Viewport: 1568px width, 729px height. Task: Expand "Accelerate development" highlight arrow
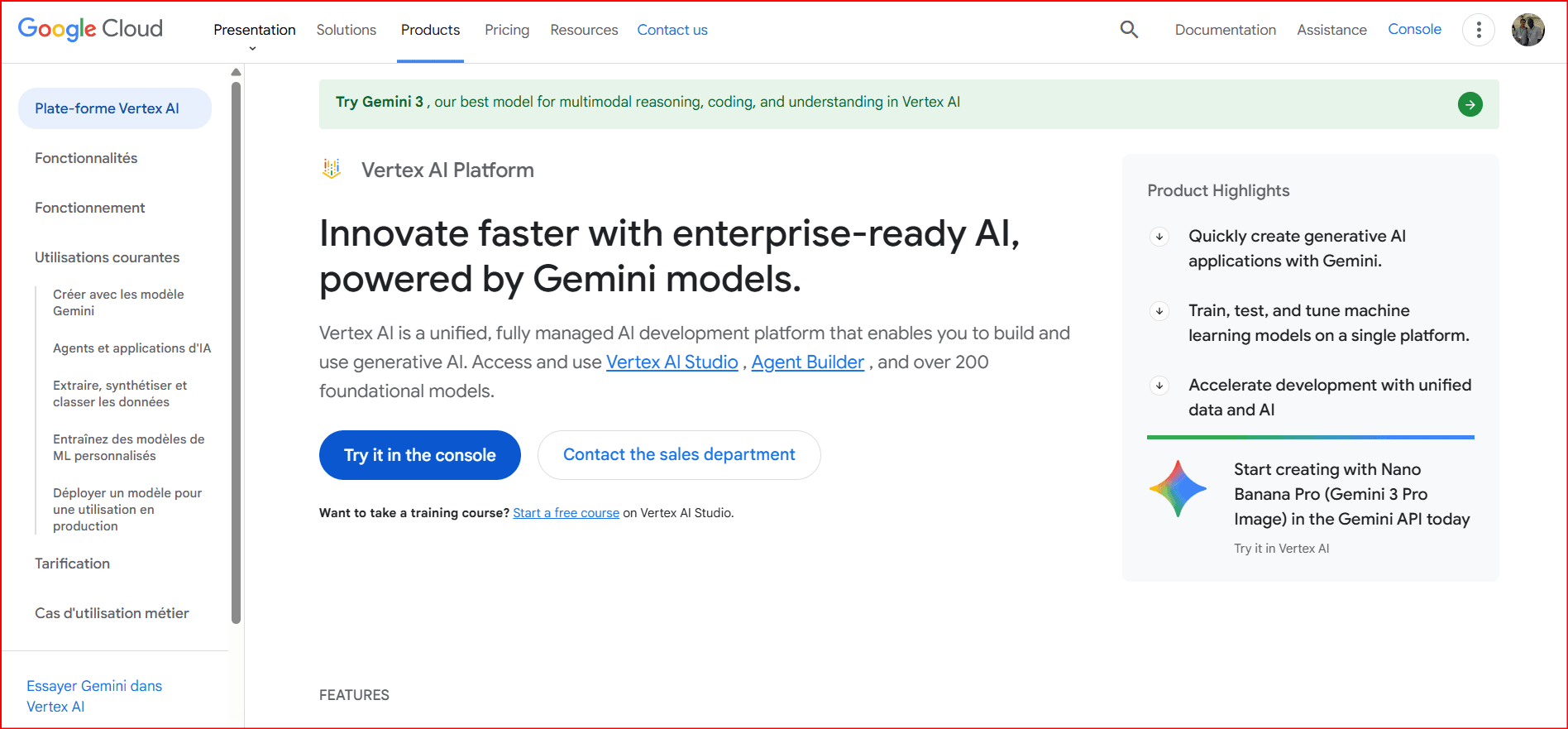click(x=1159, y=386)
